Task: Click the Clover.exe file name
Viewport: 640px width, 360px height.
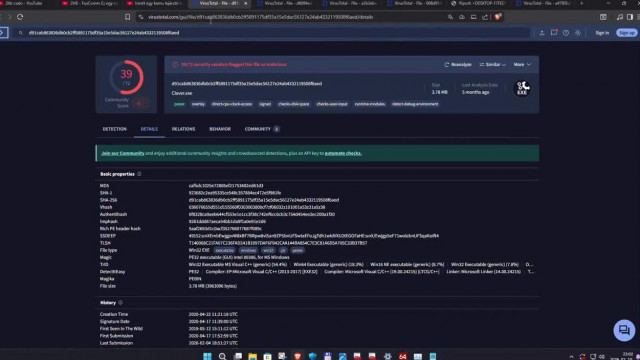Action: coord(182,93)
